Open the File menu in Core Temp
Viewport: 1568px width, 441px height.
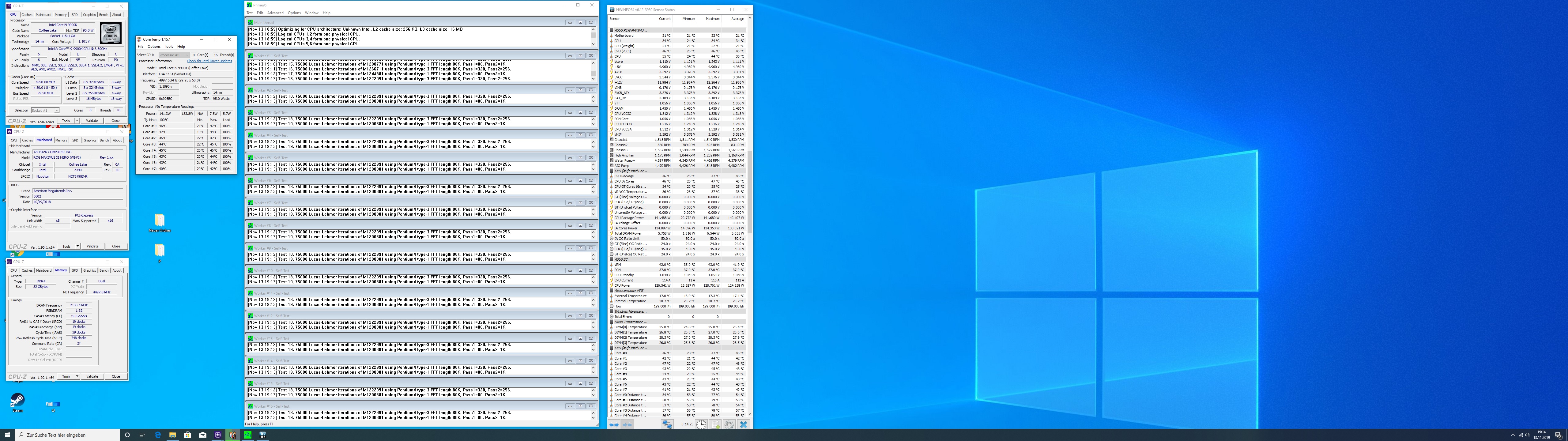[141, 46]
